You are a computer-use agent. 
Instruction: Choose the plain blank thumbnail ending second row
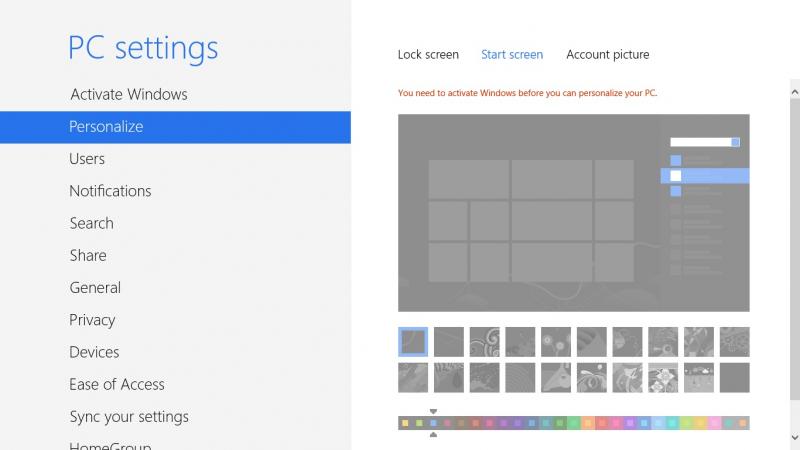click(x=735, y=378)
